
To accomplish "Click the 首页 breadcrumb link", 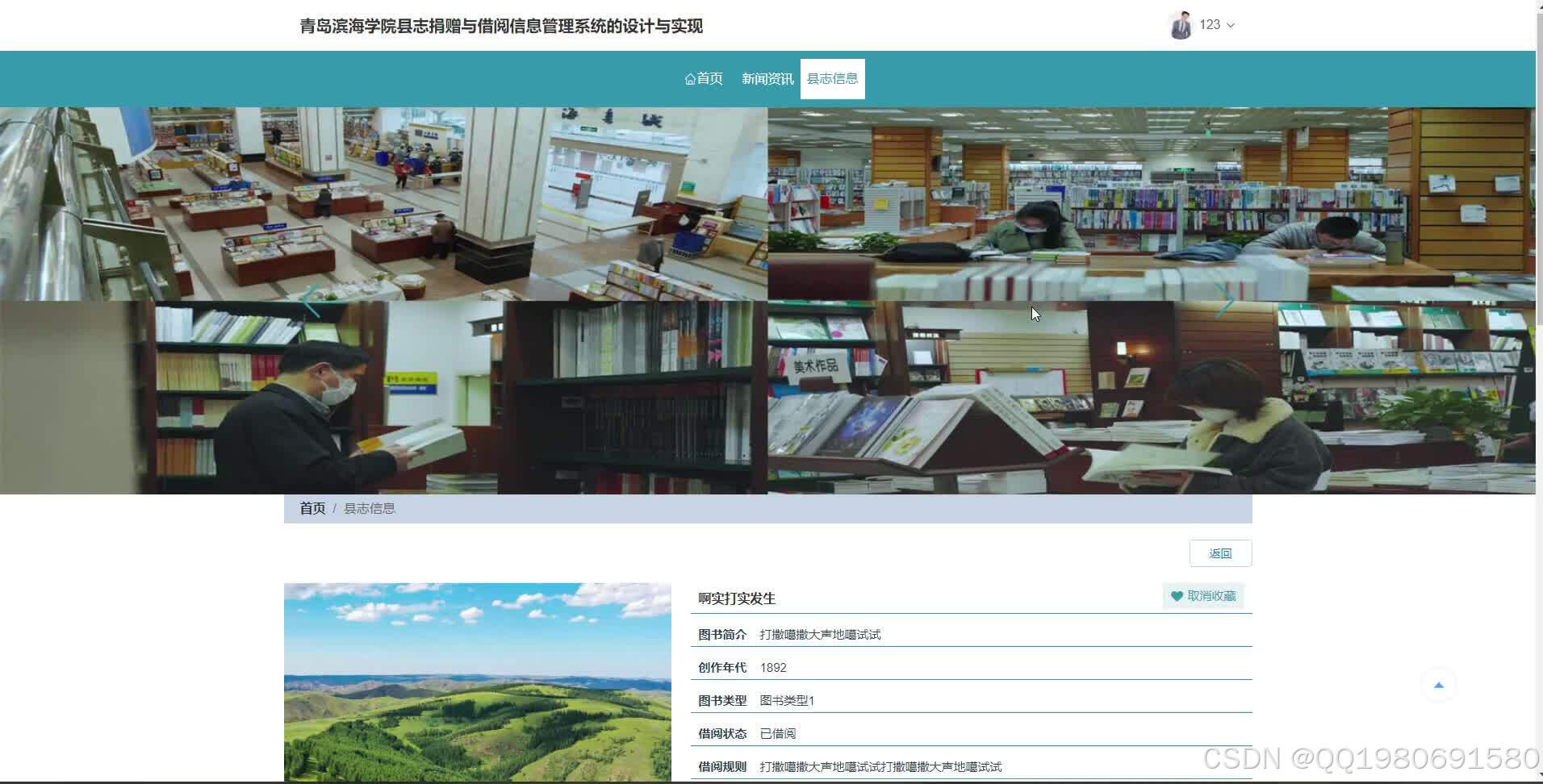I will pyautogui.click(x=312, y=507).
